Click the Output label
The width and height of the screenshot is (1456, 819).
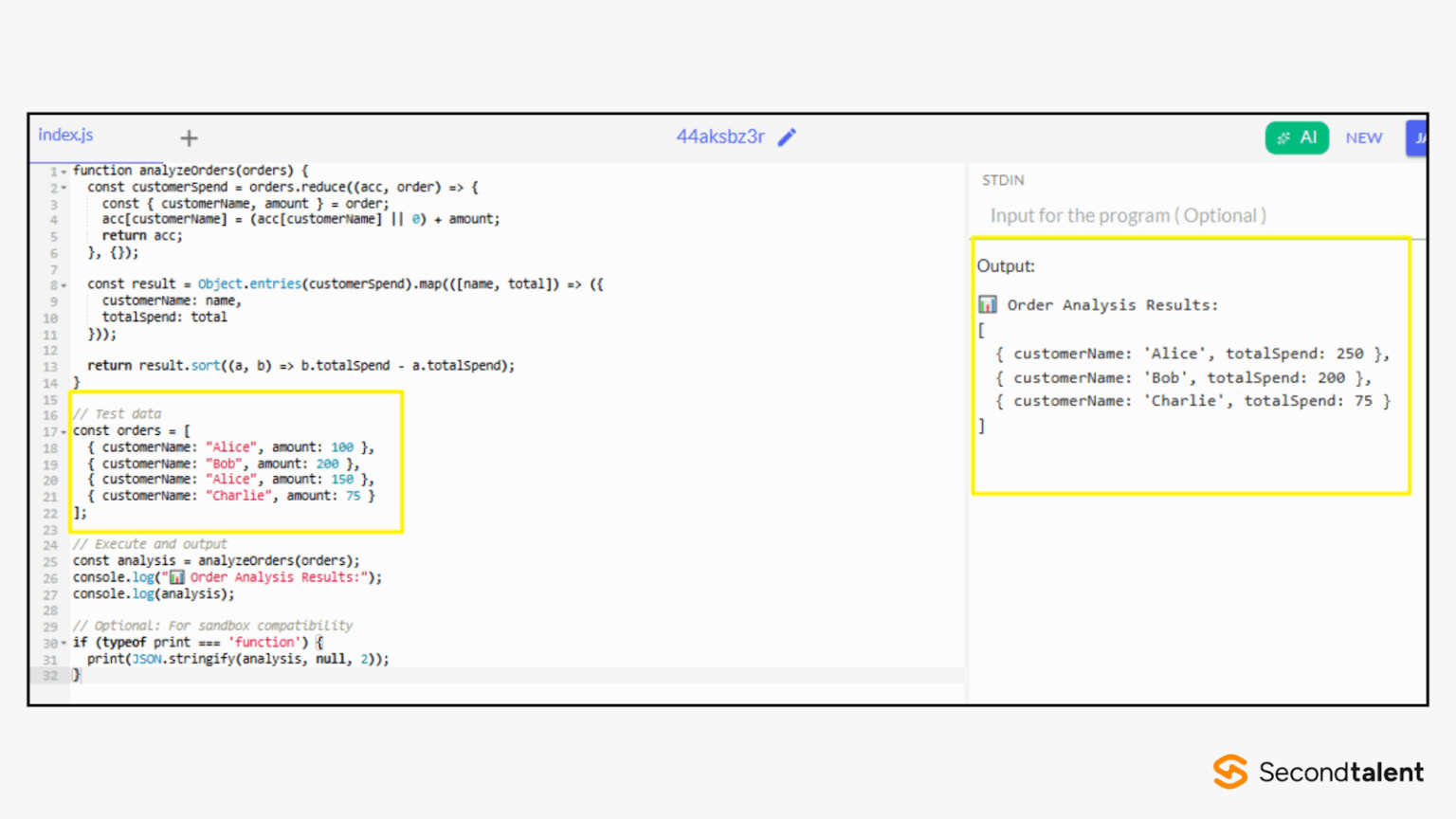tap(1006, 266)
